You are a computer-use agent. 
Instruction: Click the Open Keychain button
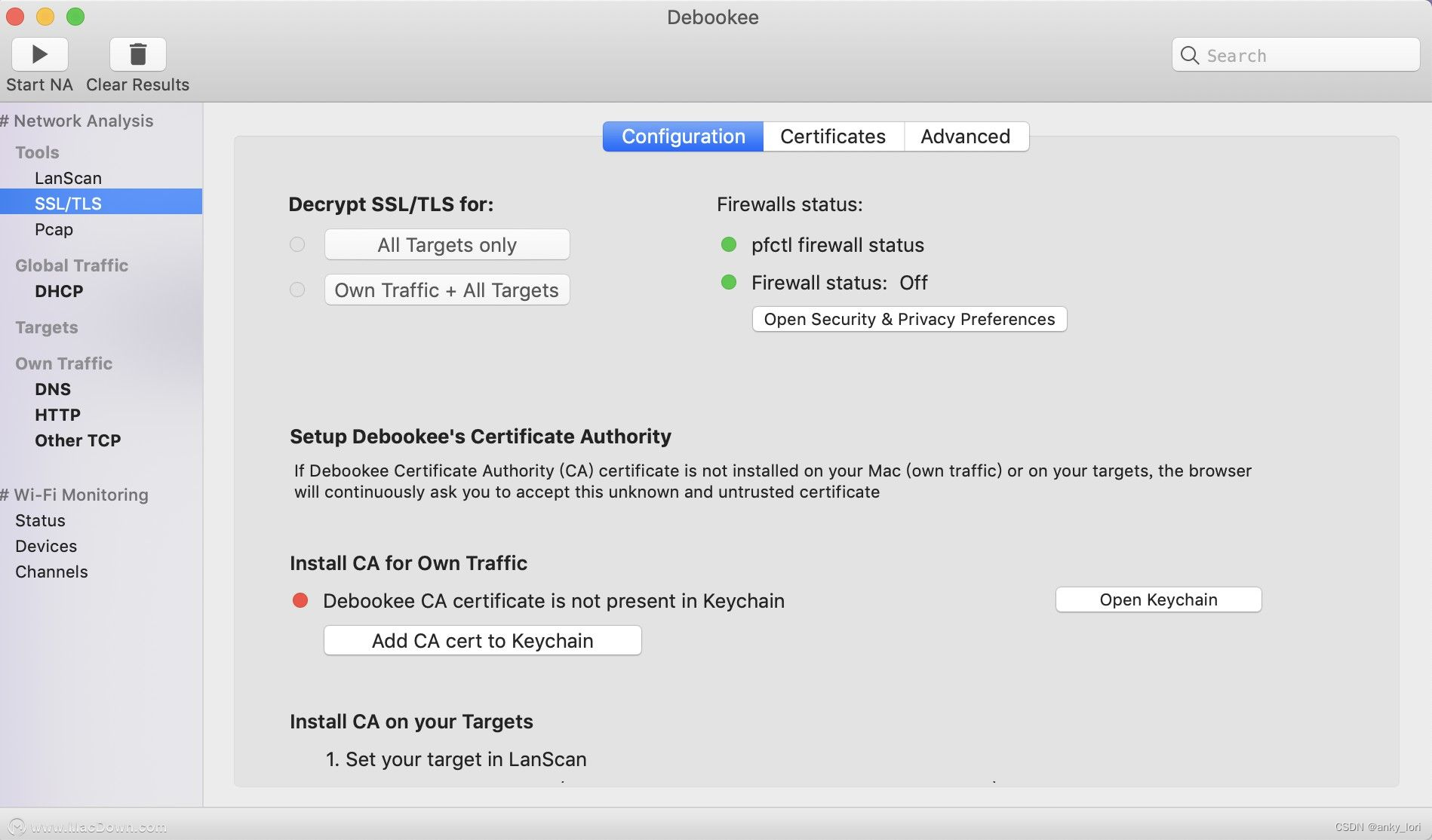point(1158,599)
